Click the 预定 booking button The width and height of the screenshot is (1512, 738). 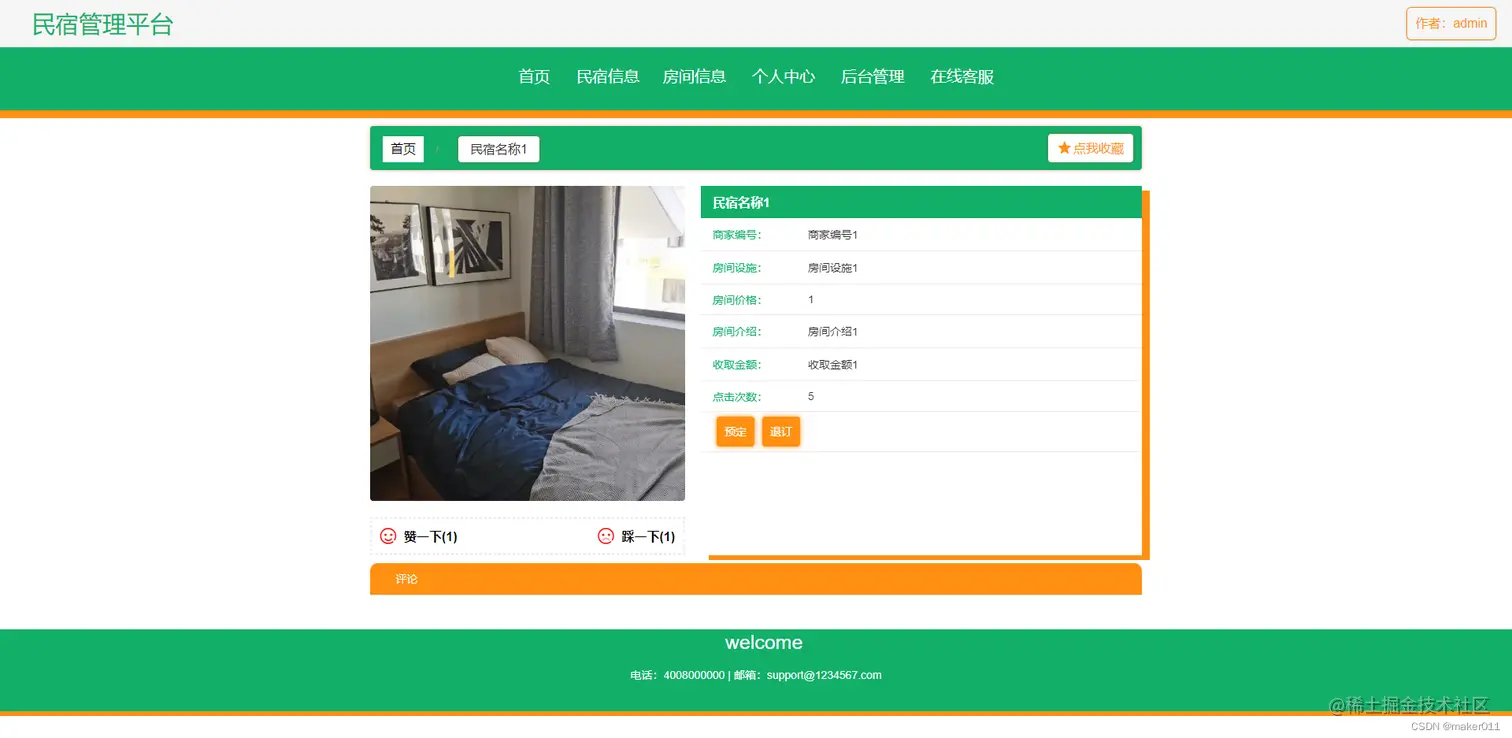tap(735, 431)
